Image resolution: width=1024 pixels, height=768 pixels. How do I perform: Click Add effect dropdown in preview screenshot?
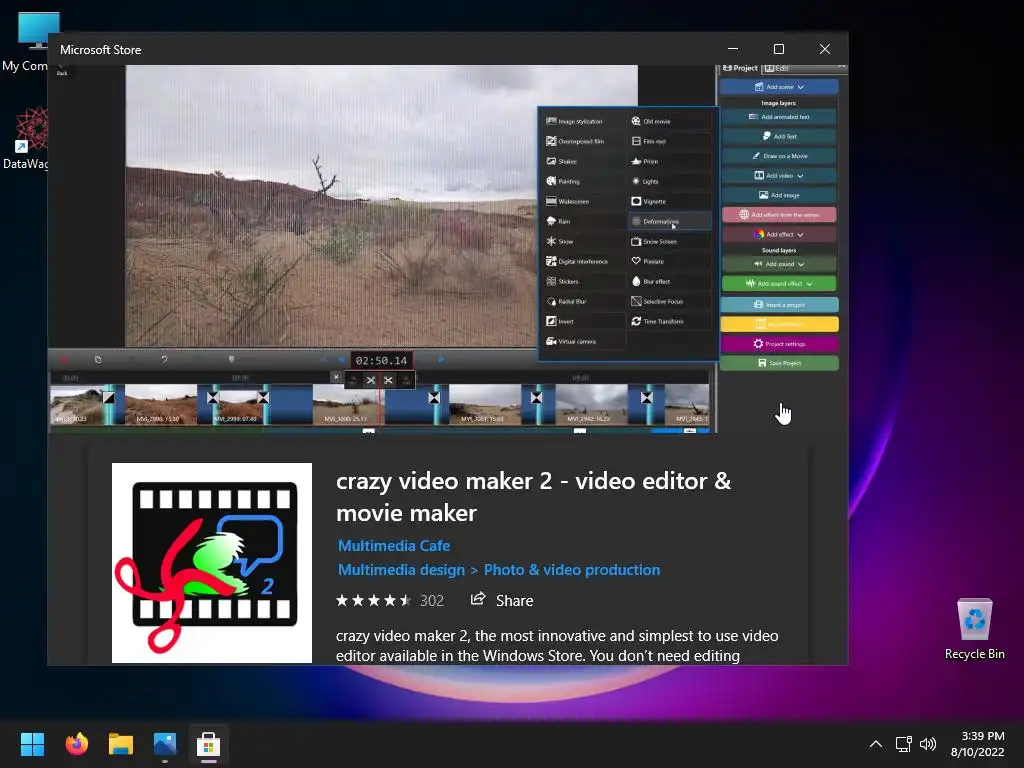click(779, 234)
